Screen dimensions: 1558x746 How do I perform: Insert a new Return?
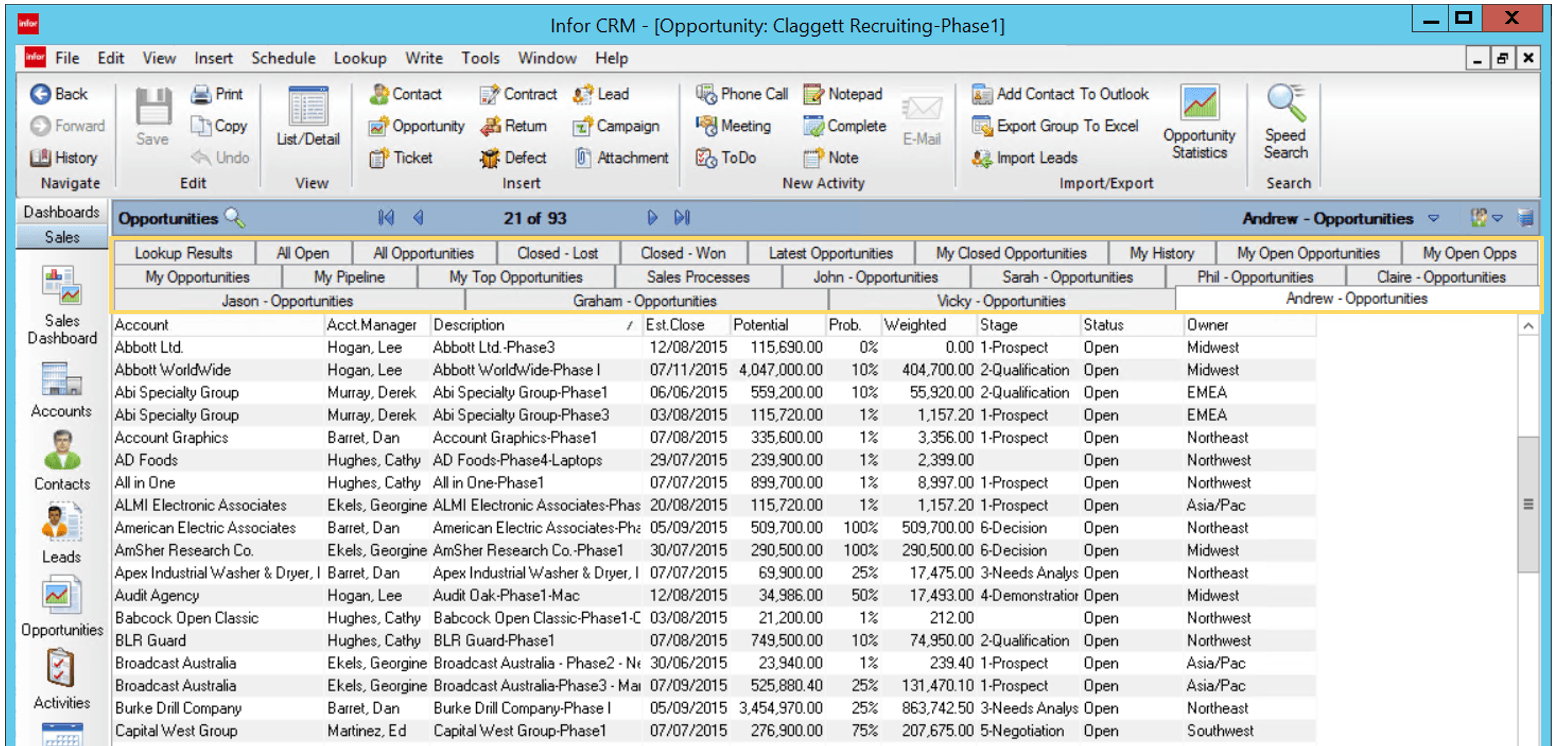click(513, 126)
